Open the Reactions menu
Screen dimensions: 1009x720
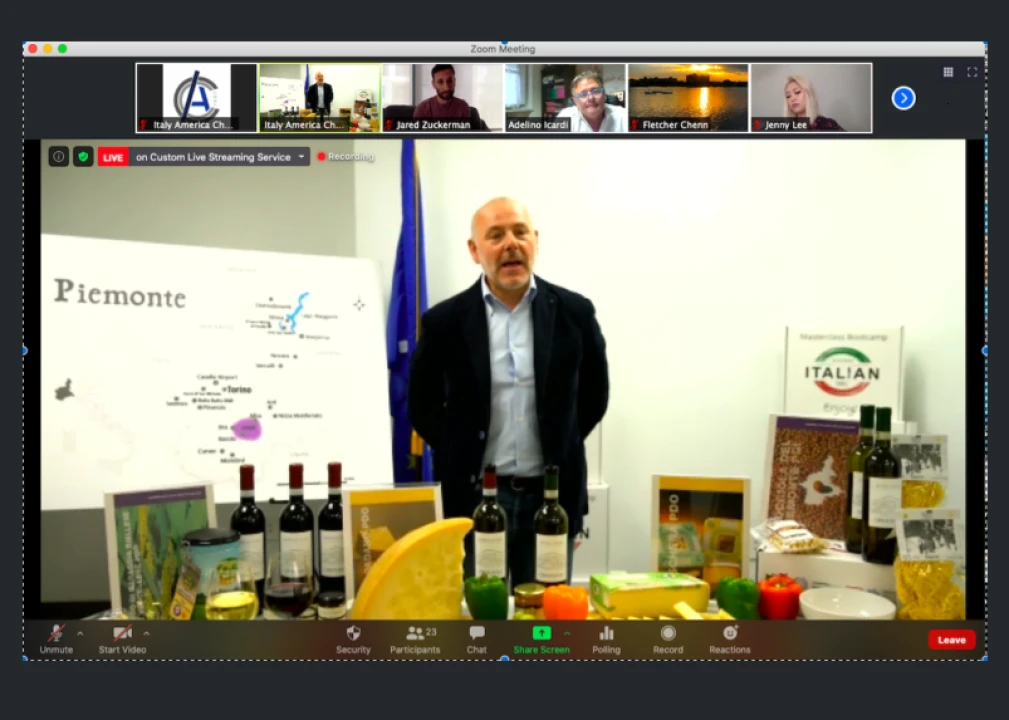(730, 638)
